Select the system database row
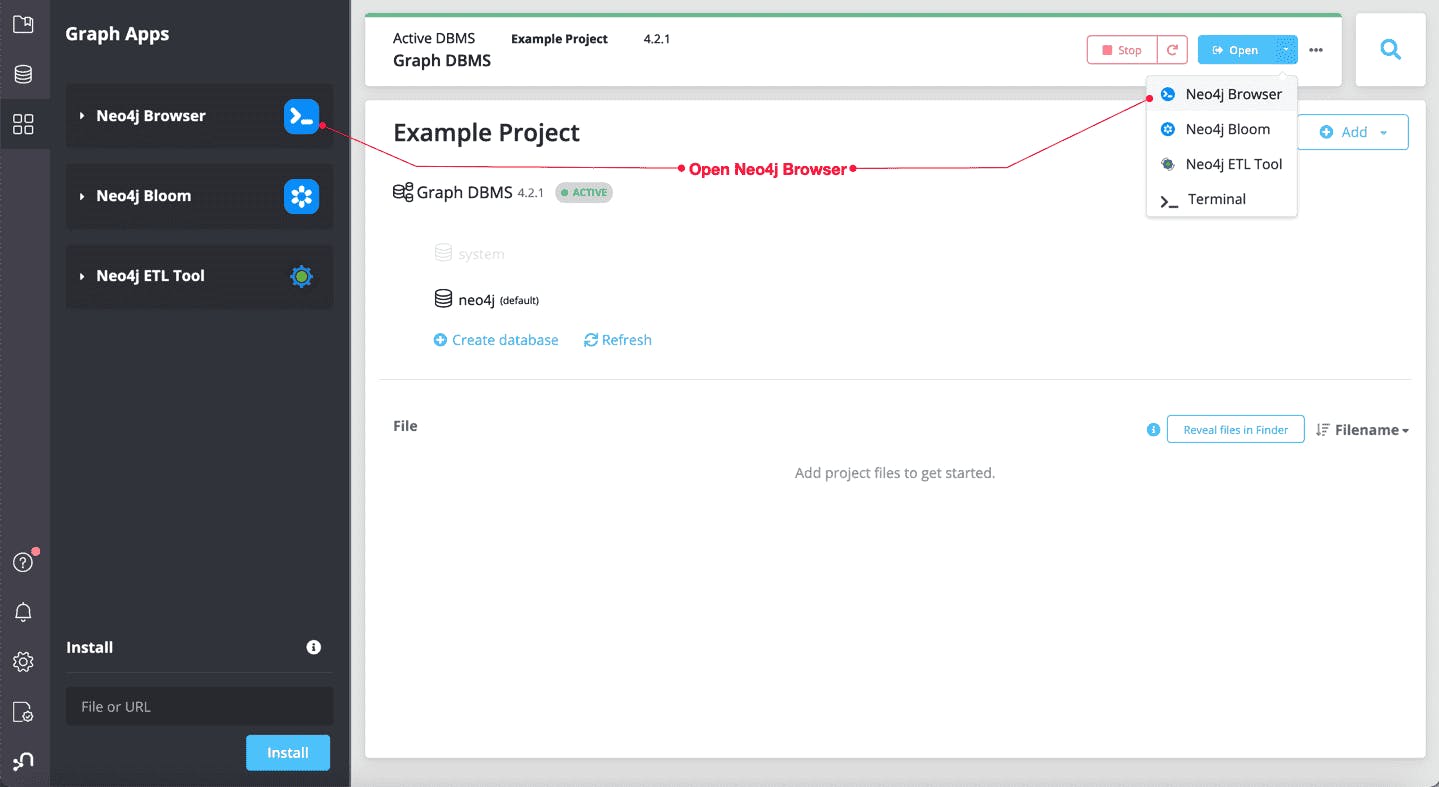Image resolution: width=1439 pixels, height=787 pixels. tap(470, 254)
